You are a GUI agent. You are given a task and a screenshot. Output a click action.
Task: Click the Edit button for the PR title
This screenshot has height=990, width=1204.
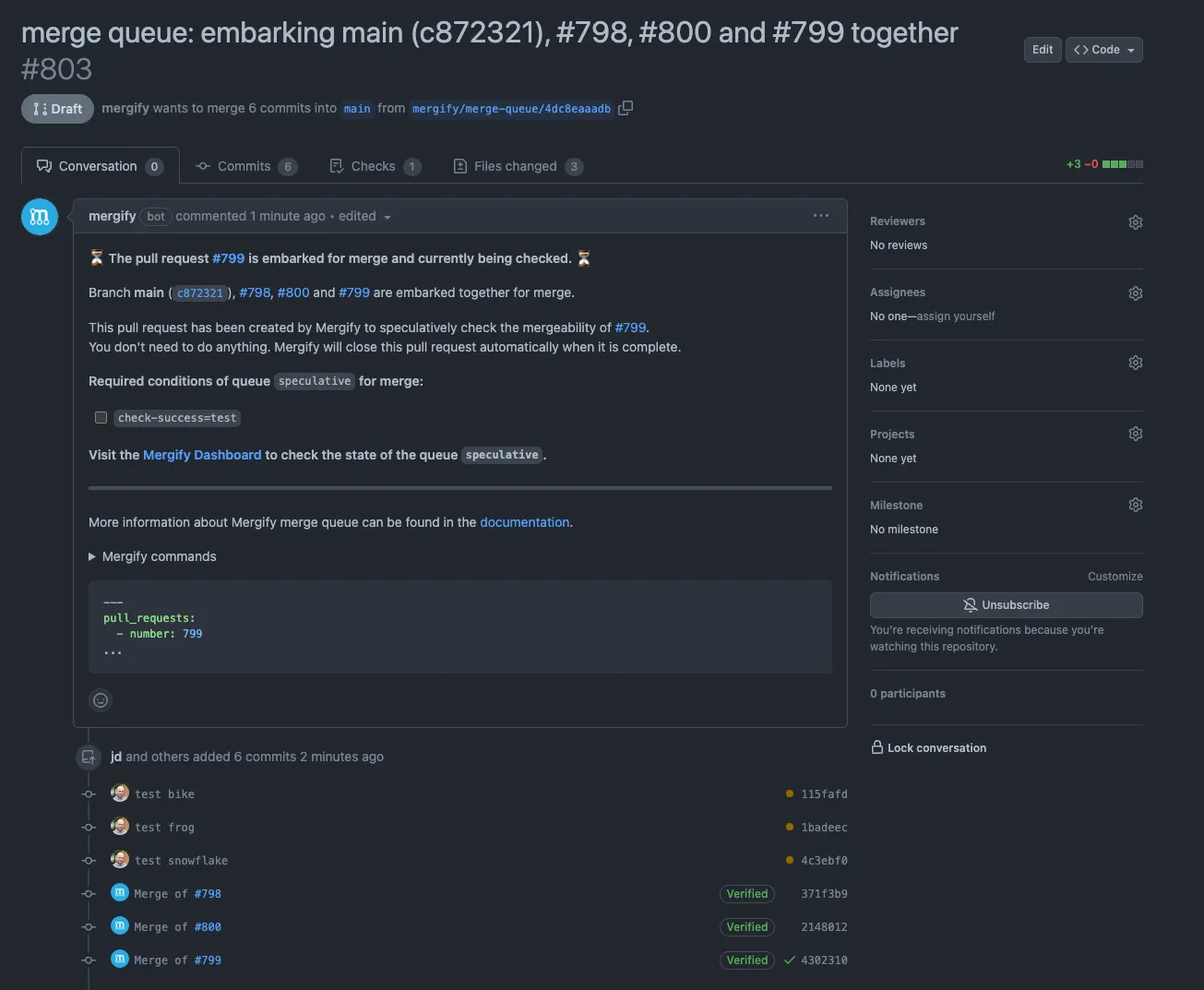pyautogui.click(x=1042, y=49)
